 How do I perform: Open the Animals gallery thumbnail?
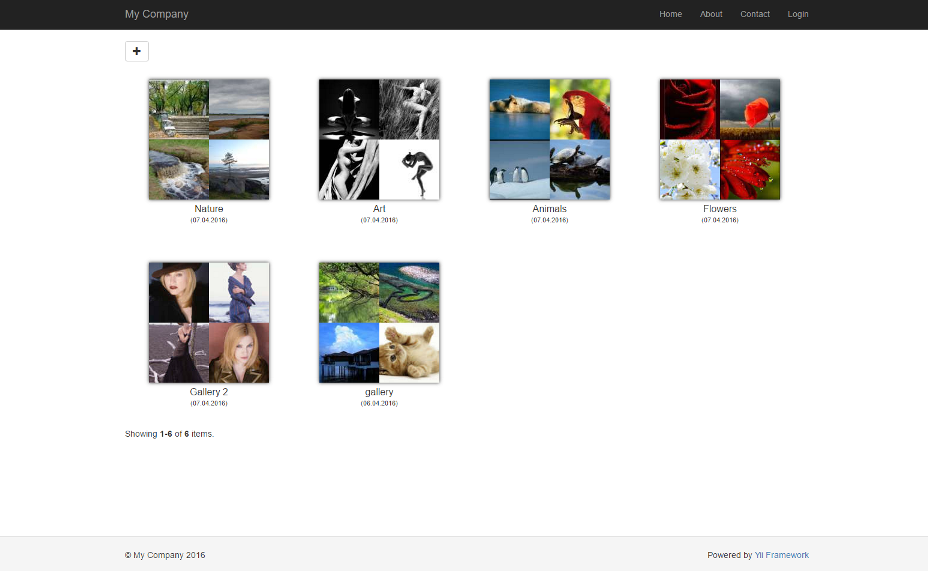pyautogui.click(x=549, y=139)
